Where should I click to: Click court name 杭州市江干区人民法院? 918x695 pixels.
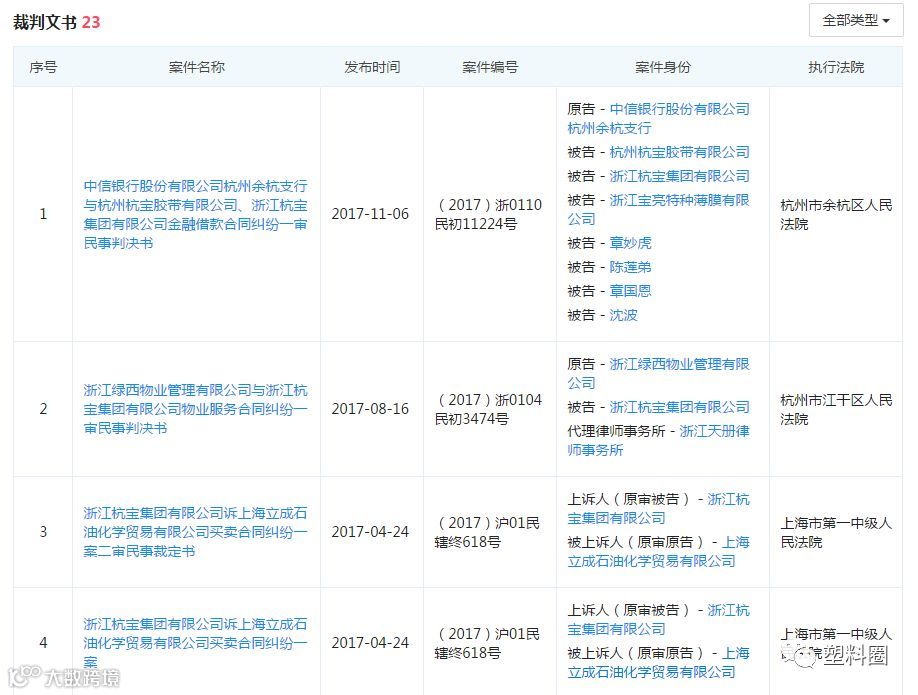[836, 409]
